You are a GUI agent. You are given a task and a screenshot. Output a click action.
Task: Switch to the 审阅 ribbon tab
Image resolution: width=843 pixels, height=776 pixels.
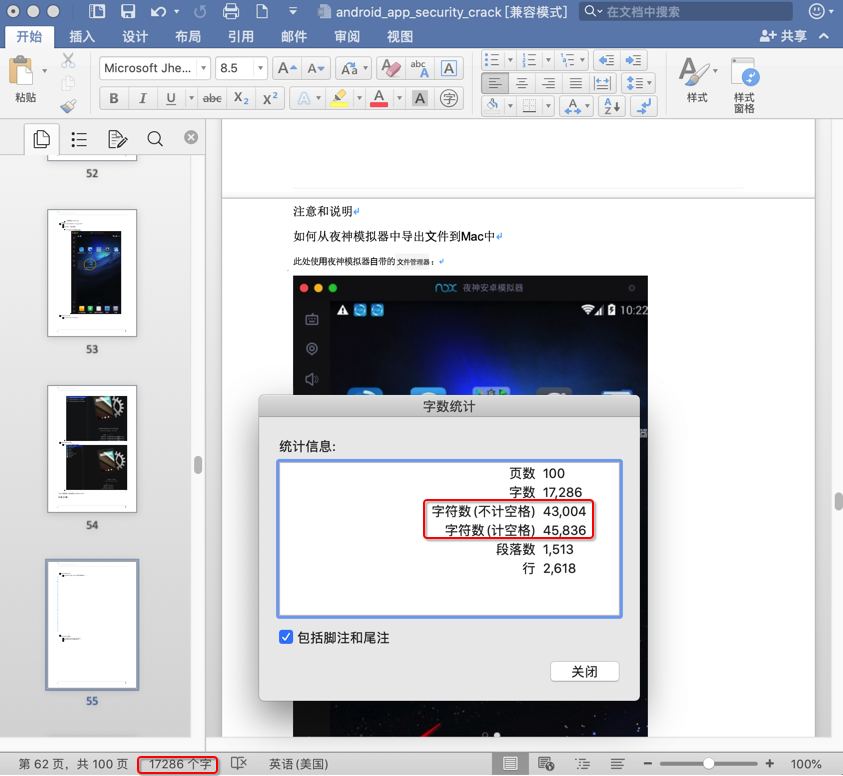coord(347,37)
